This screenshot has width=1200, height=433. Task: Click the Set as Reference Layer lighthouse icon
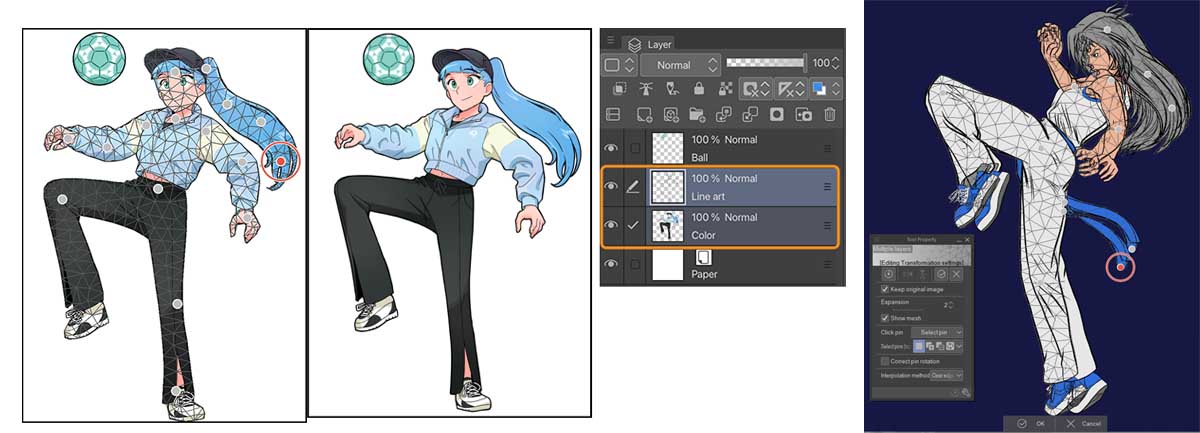pos(646,88)
